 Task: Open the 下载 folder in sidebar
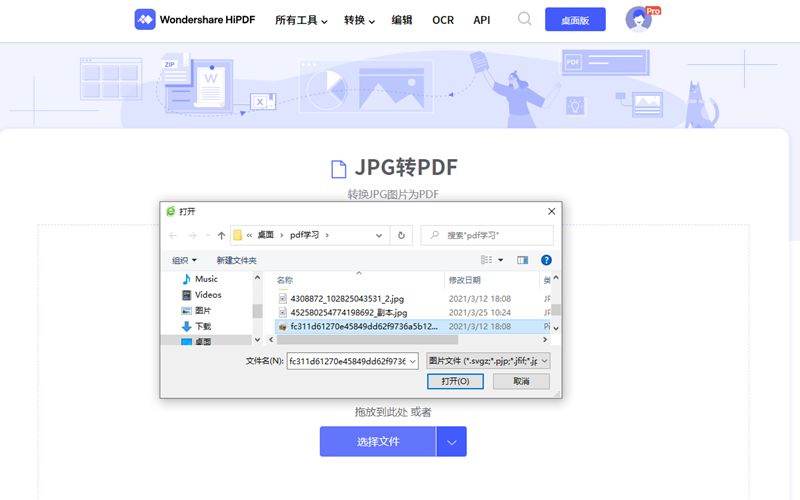(203, 326)
